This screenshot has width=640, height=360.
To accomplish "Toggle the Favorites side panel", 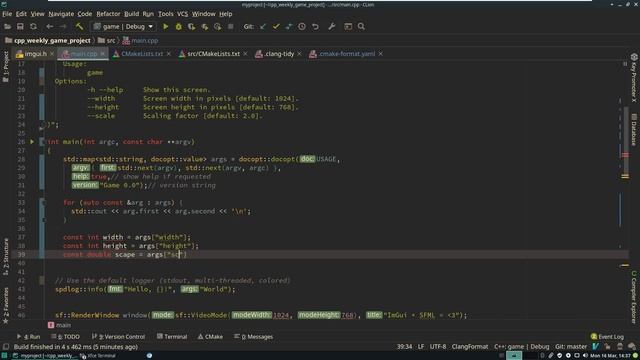I will [5, 306].
